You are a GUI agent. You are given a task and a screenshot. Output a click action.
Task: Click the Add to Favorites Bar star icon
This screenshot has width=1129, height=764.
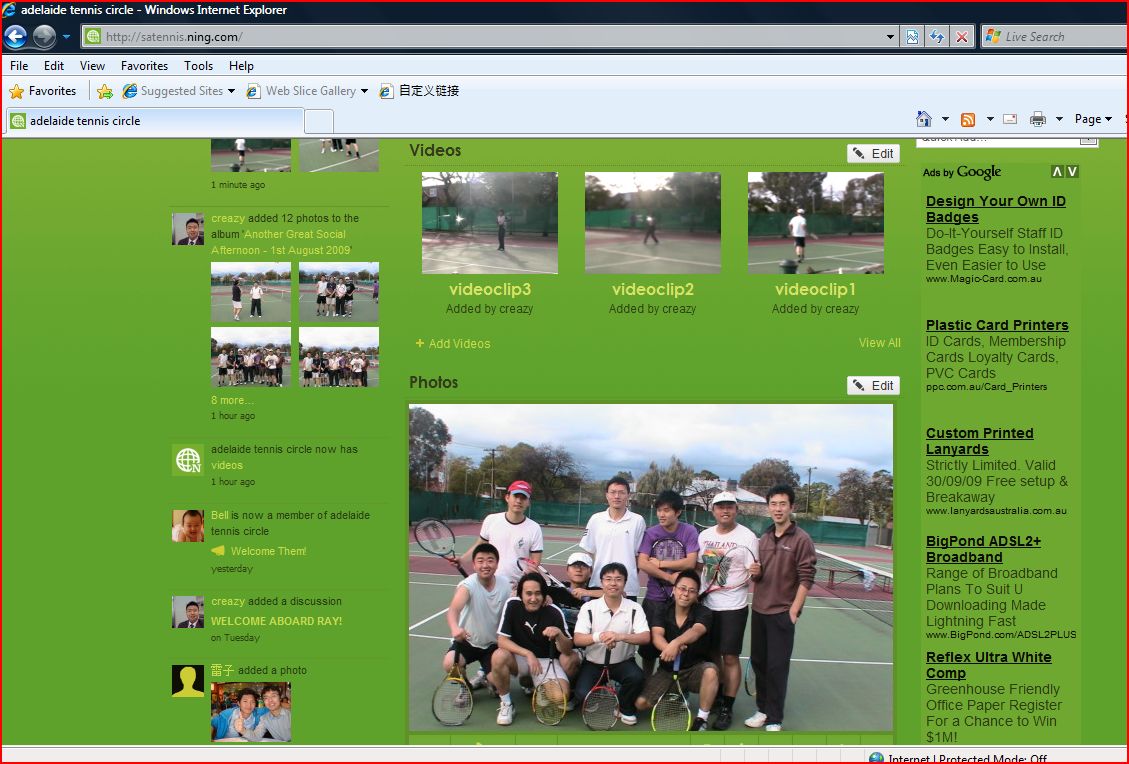point(105,91)
